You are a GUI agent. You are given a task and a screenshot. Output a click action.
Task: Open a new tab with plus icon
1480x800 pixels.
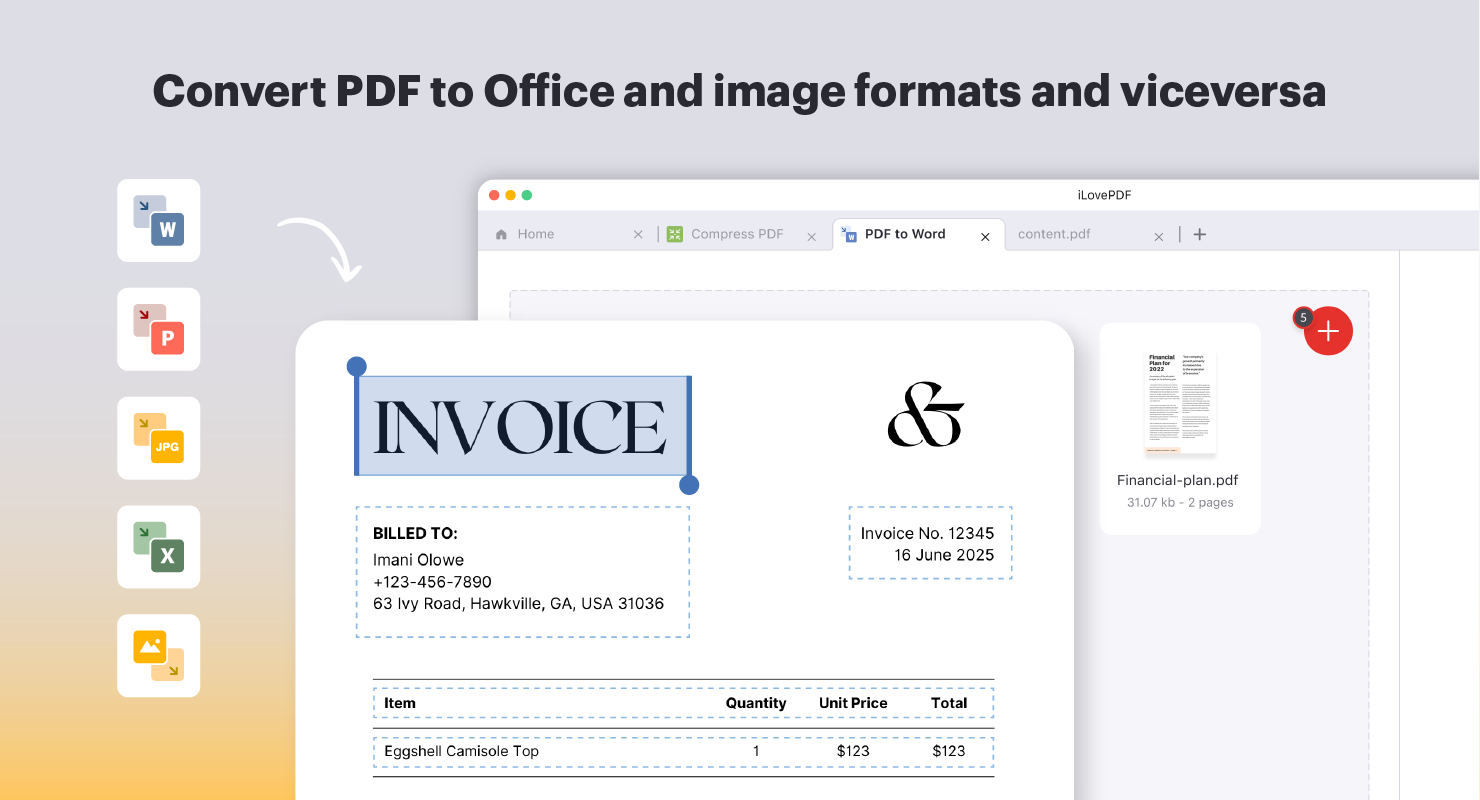[1200, 234]
